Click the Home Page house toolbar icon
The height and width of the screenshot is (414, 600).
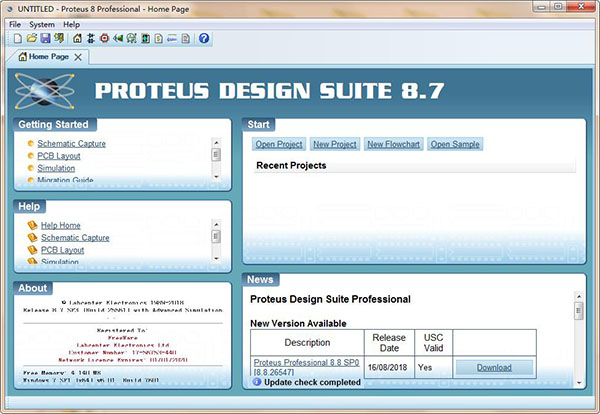pos(77,38)
